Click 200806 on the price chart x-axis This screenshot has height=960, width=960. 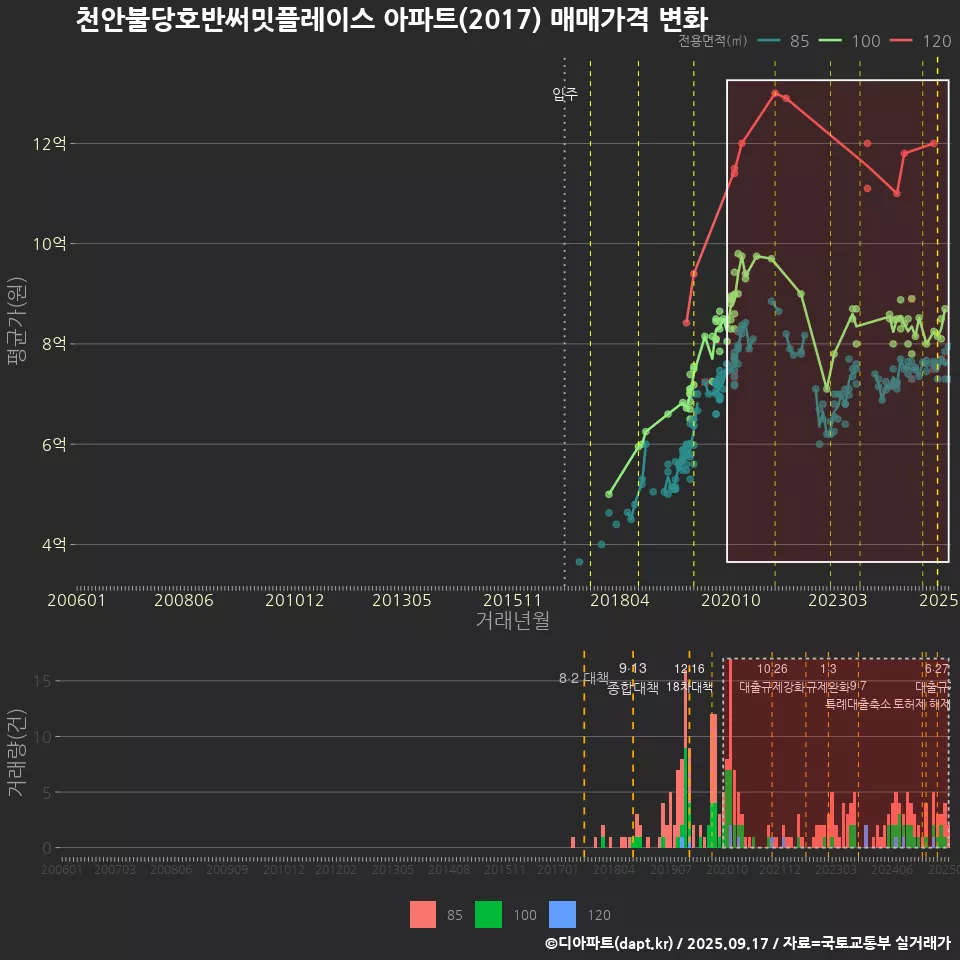pos(184,600)
